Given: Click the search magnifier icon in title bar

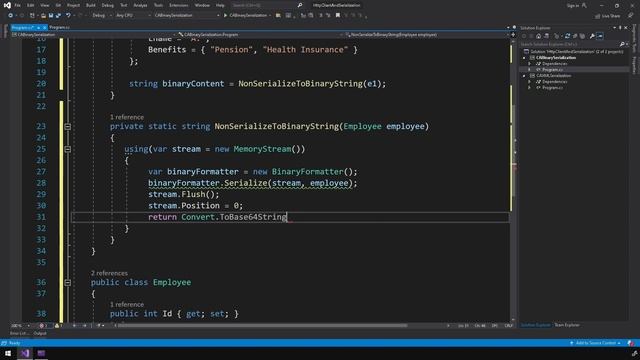Looking at the screenshot, I should point(300,5).
